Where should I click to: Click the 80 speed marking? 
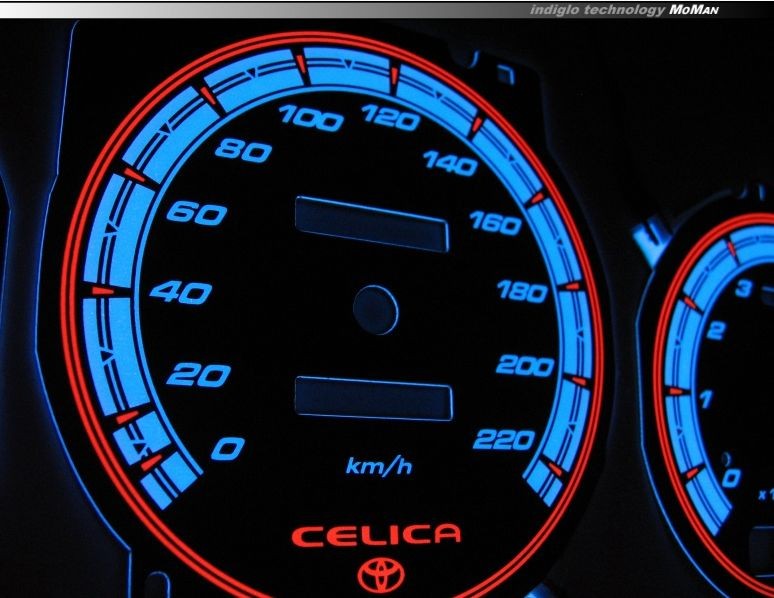click(x=243, y=150)
